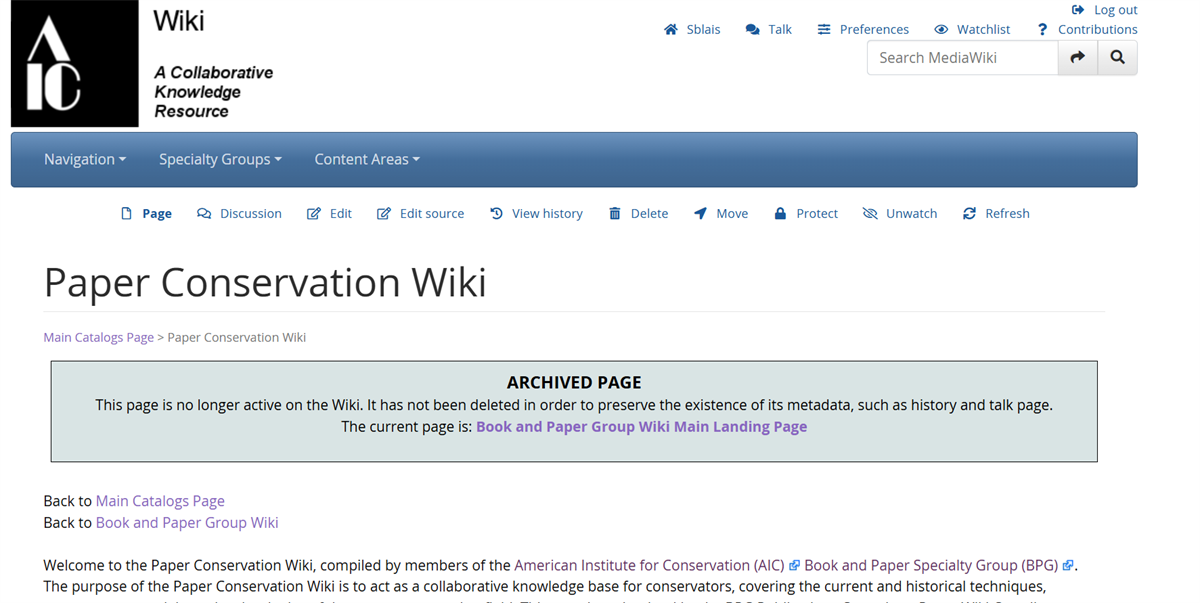This screenshot has width=1200, height=603.
Task: Open Book and Paper Group Wiki Main Landing Page
Action: coord(641,426)
